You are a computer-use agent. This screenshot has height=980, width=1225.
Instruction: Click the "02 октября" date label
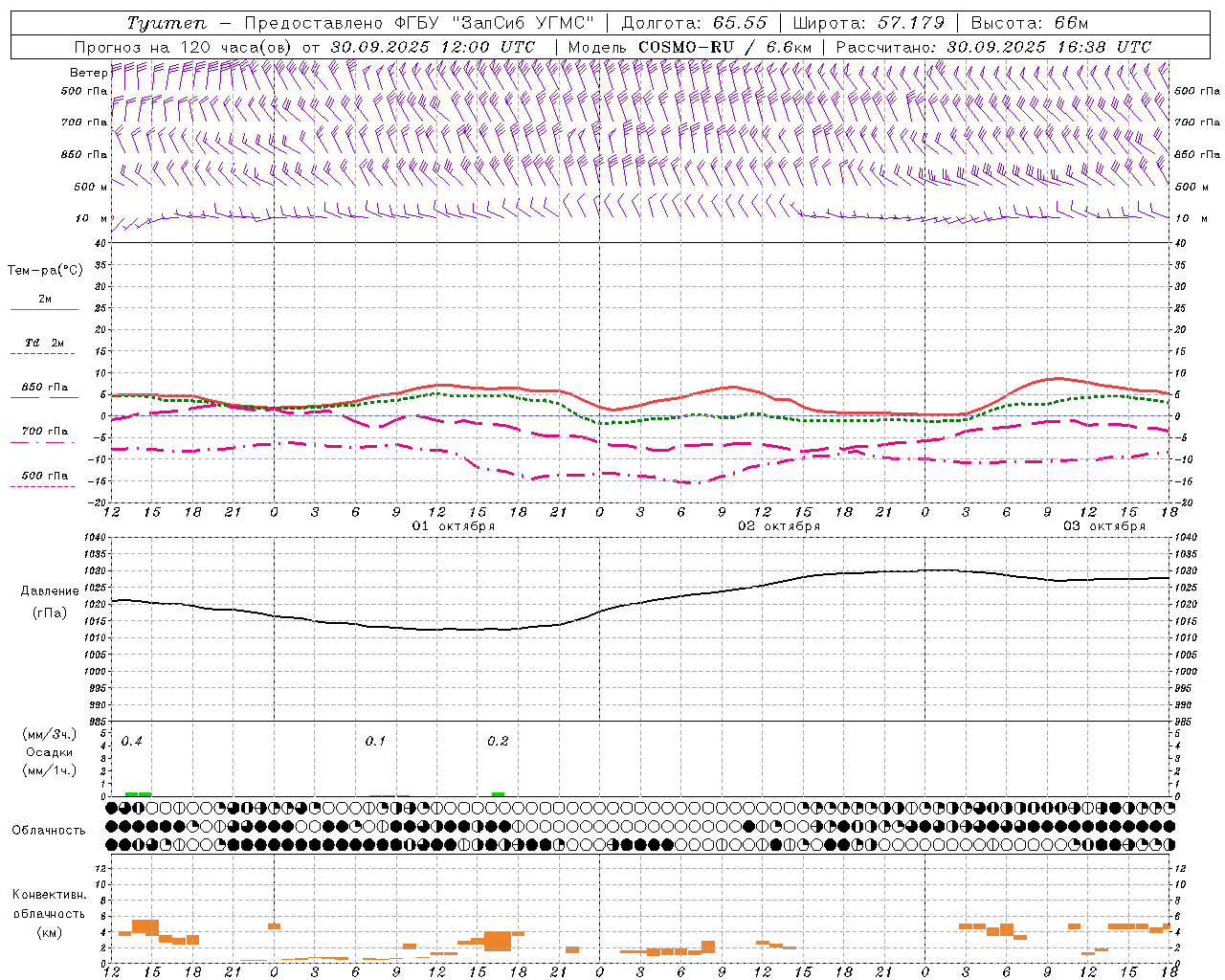(x=779, y=526)
